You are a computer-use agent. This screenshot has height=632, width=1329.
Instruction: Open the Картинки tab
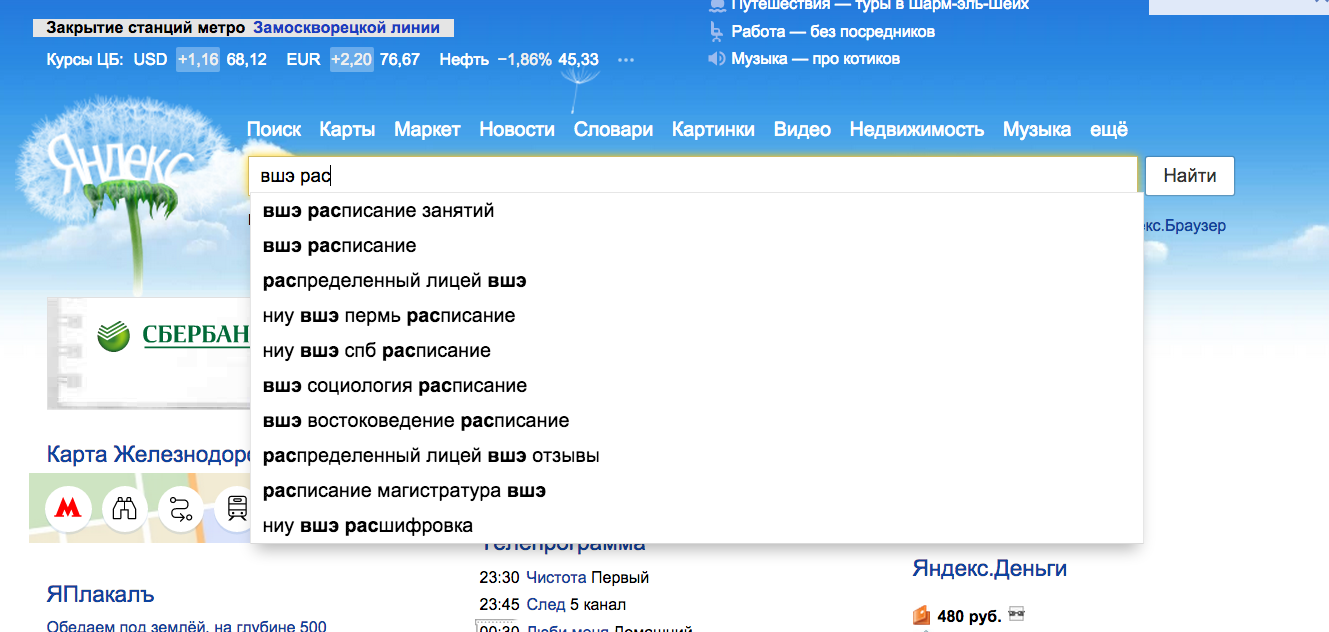(713, 129)
